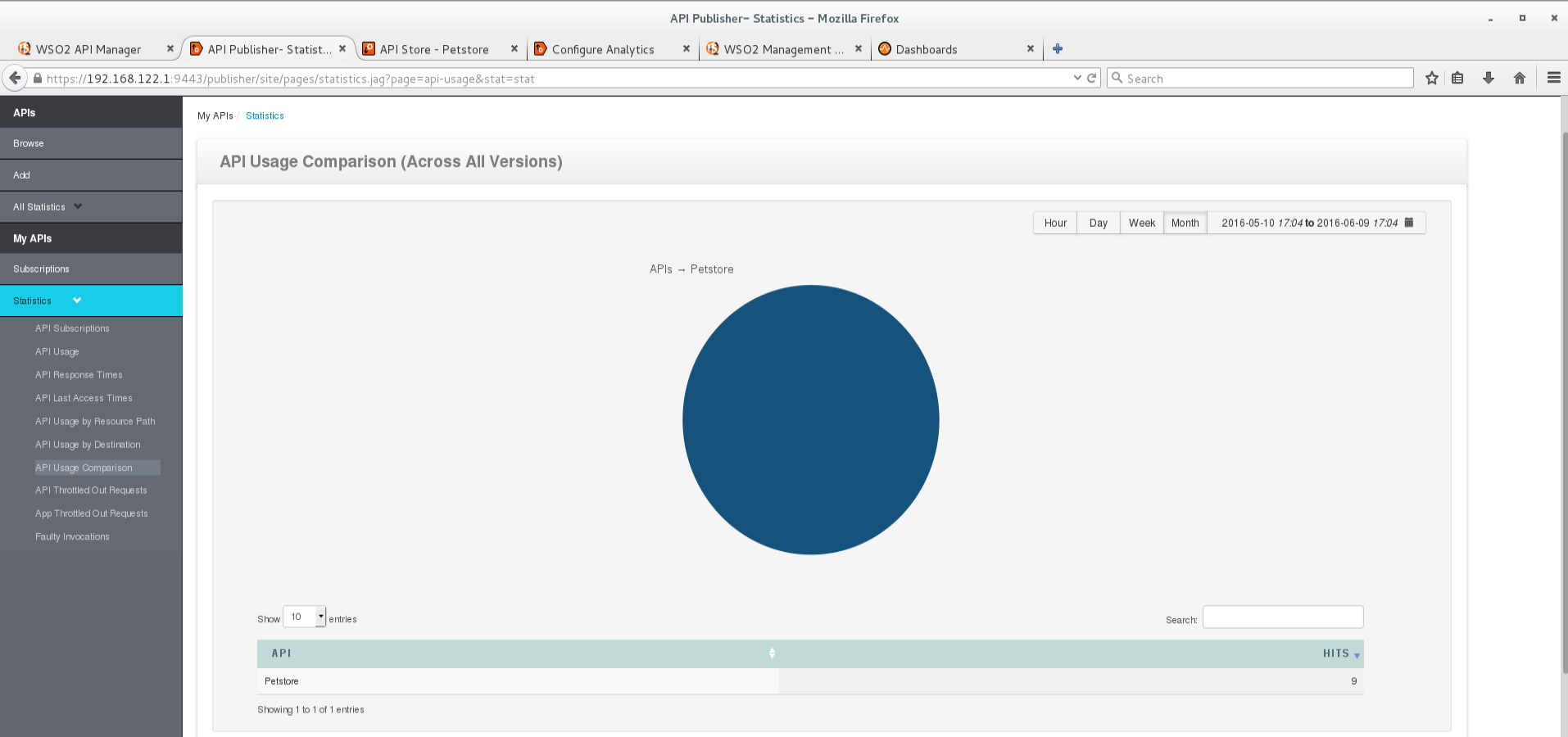Viewport: 1568px width, 737px height.
Task: Click the lock icon in the address bar
Action: (x=38, y=79)
